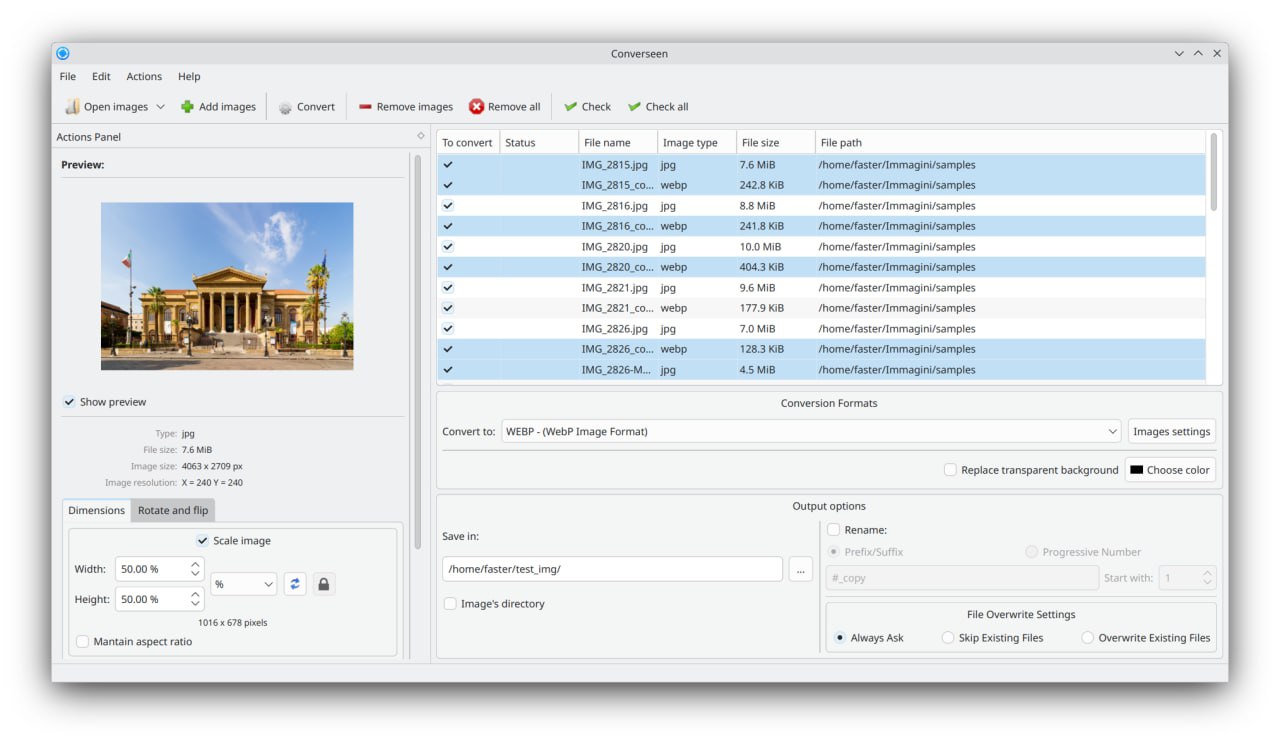Disable the Show preview checkbox
The image size is (1280, 743).
pos(69,402)
